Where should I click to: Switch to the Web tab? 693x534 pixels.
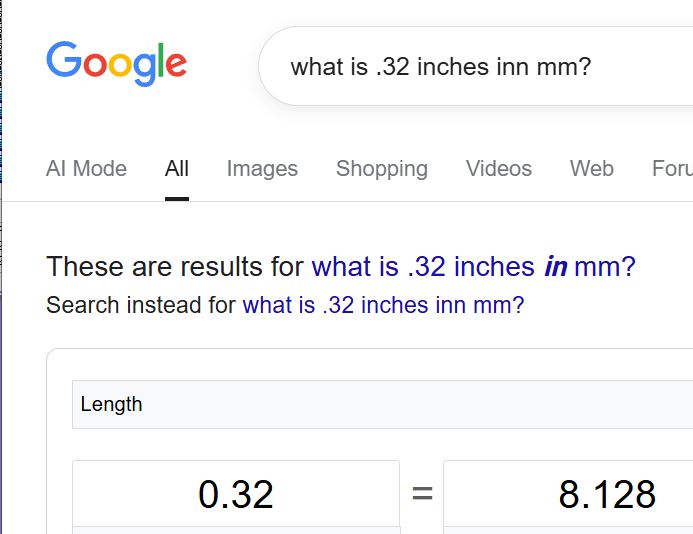(591, 169)
